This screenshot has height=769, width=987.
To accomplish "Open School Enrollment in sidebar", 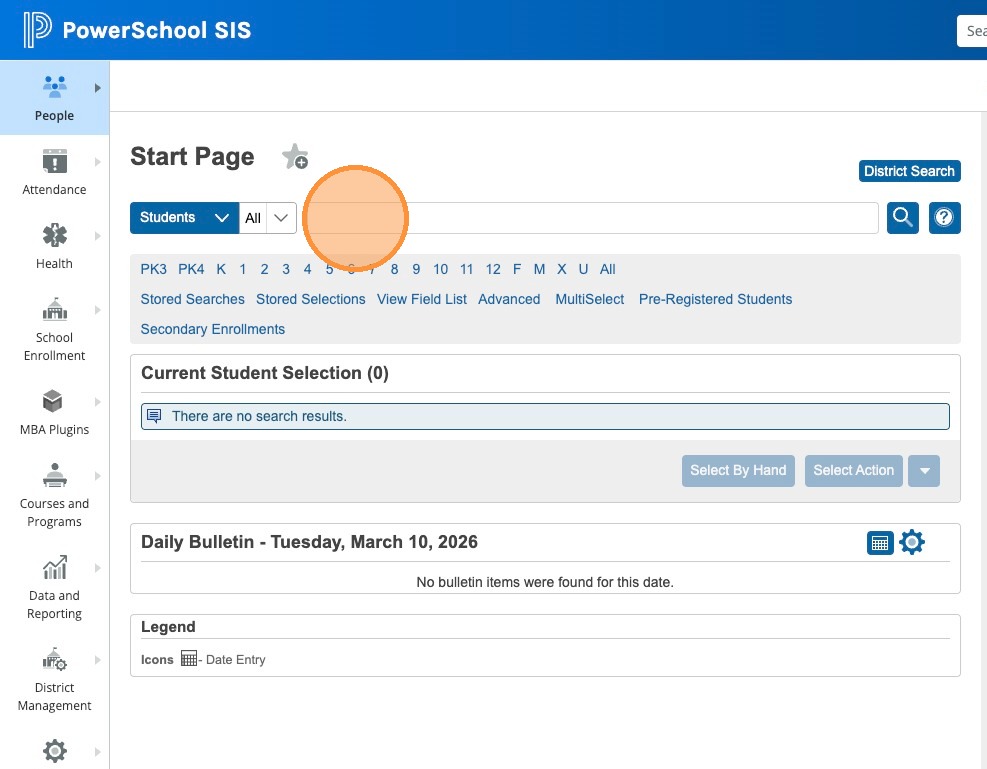I will tap(54, 328).
